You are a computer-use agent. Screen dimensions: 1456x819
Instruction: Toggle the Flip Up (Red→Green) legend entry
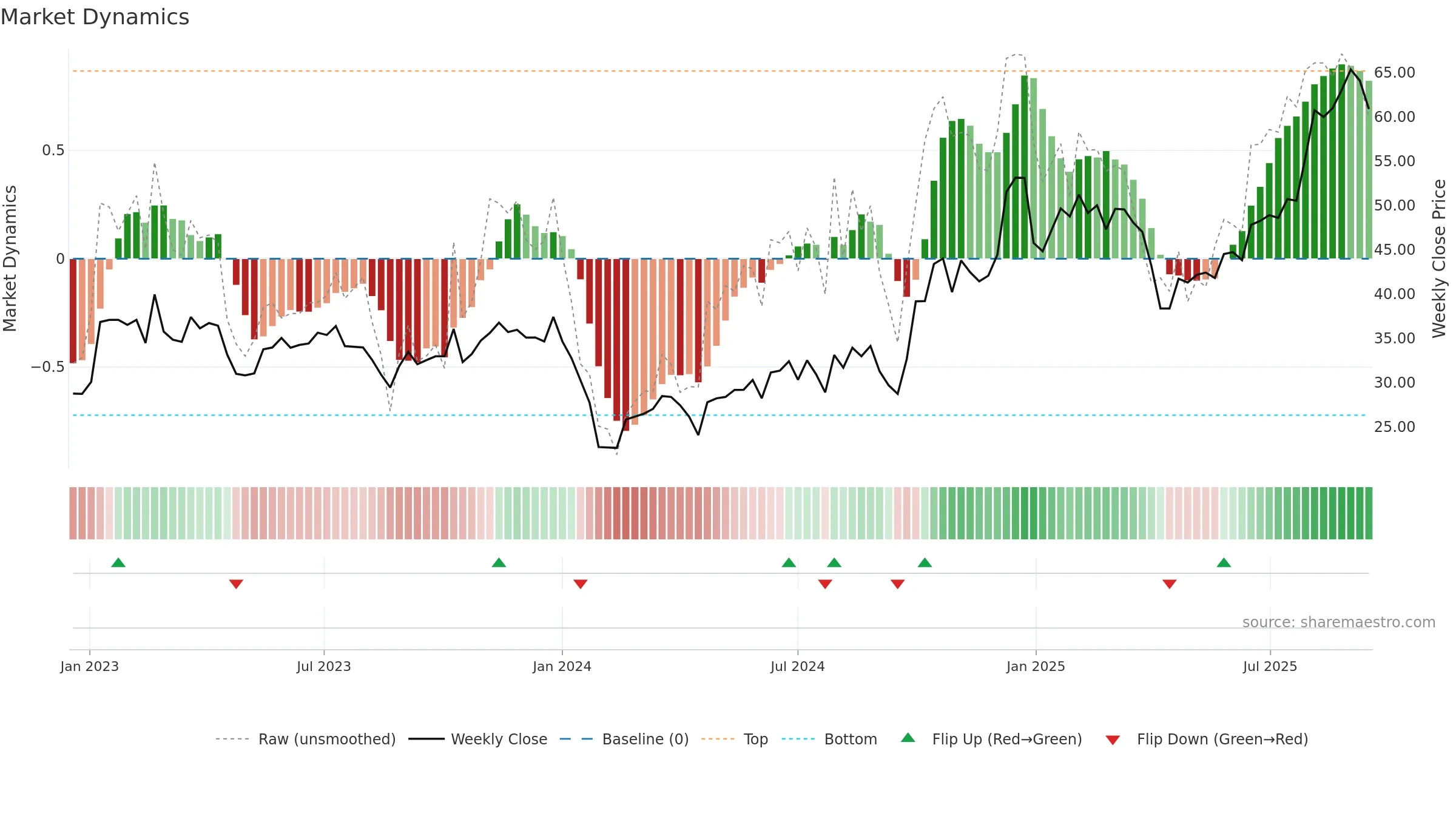(991, 739)
